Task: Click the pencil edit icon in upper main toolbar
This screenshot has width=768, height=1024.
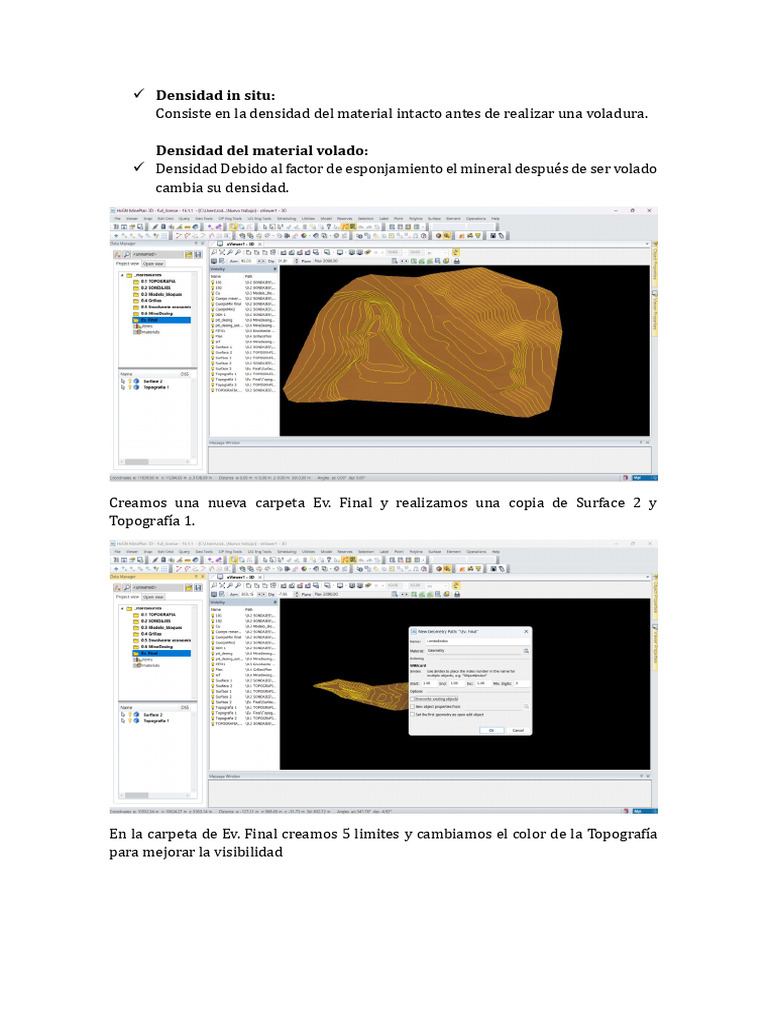Action: tap(155, 227)
